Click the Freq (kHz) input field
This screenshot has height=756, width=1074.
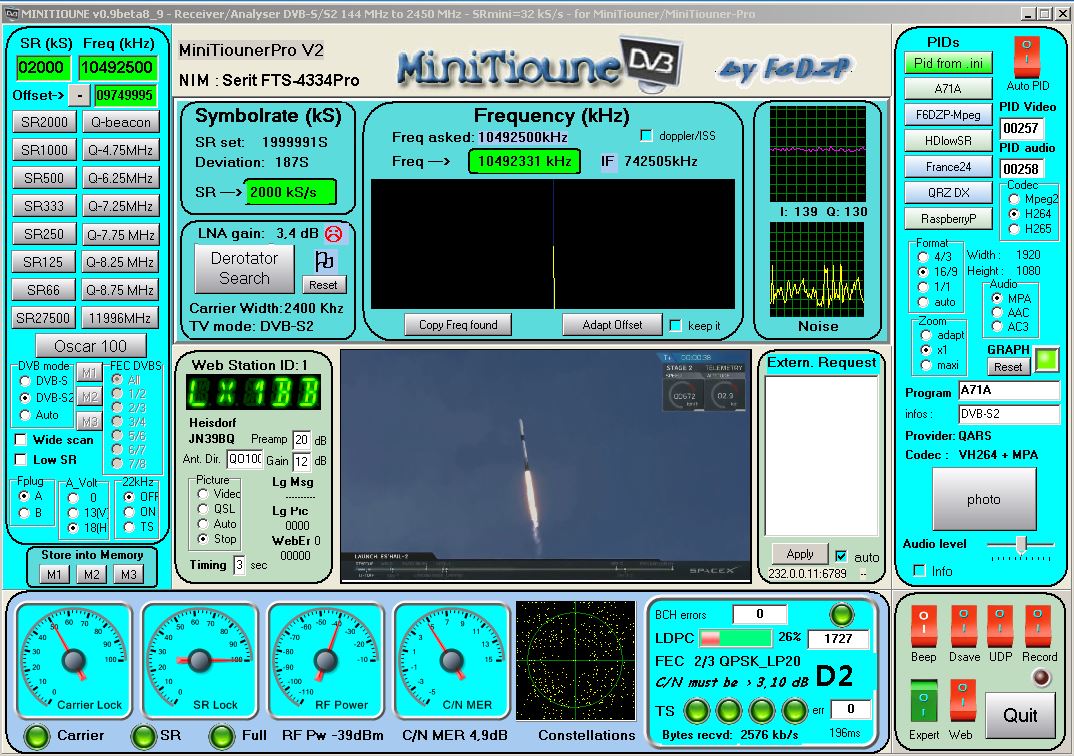[116, 67]
